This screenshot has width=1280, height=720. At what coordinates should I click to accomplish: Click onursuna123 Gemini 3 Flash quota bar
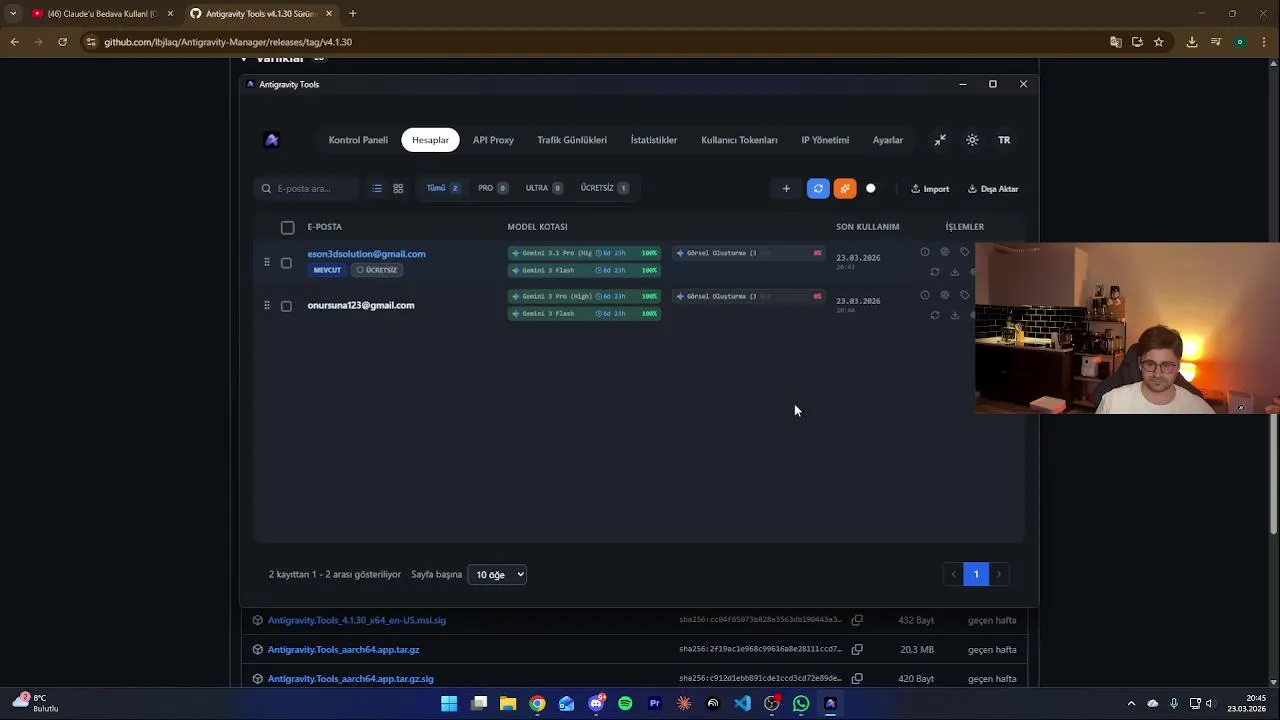pos(584,314)
